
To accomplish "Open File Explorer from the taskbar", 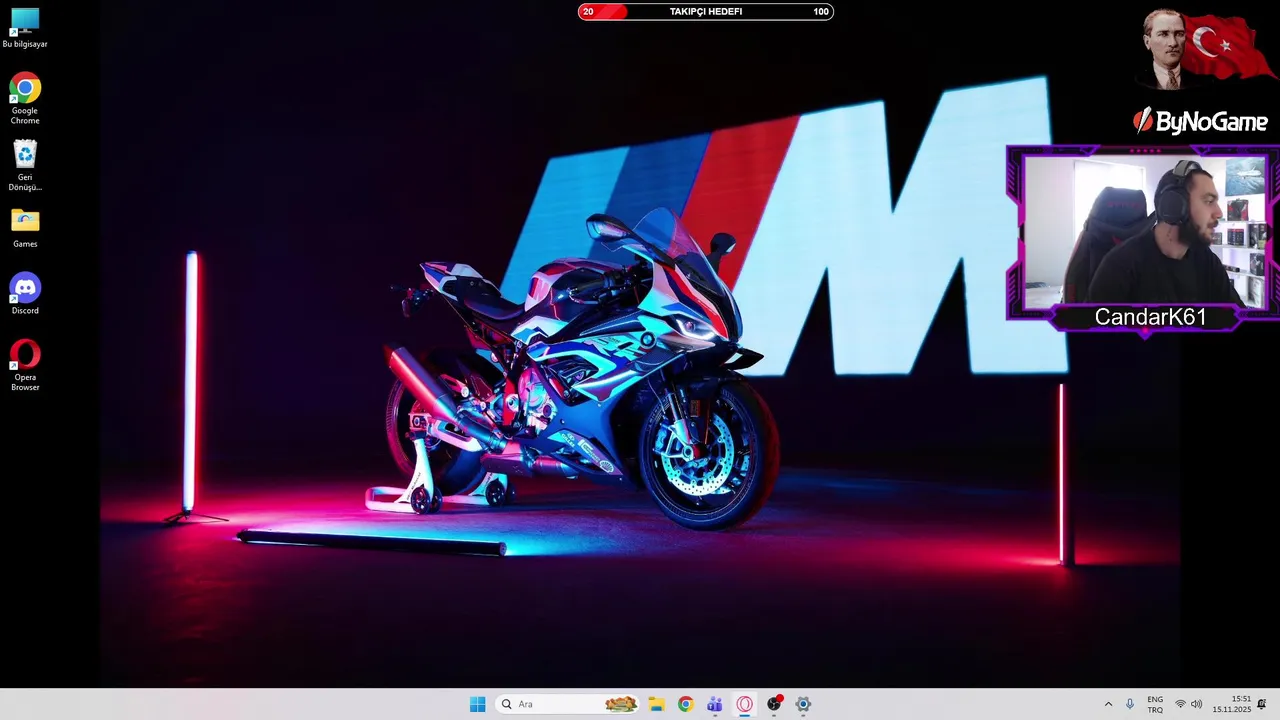I will [656, 704].
